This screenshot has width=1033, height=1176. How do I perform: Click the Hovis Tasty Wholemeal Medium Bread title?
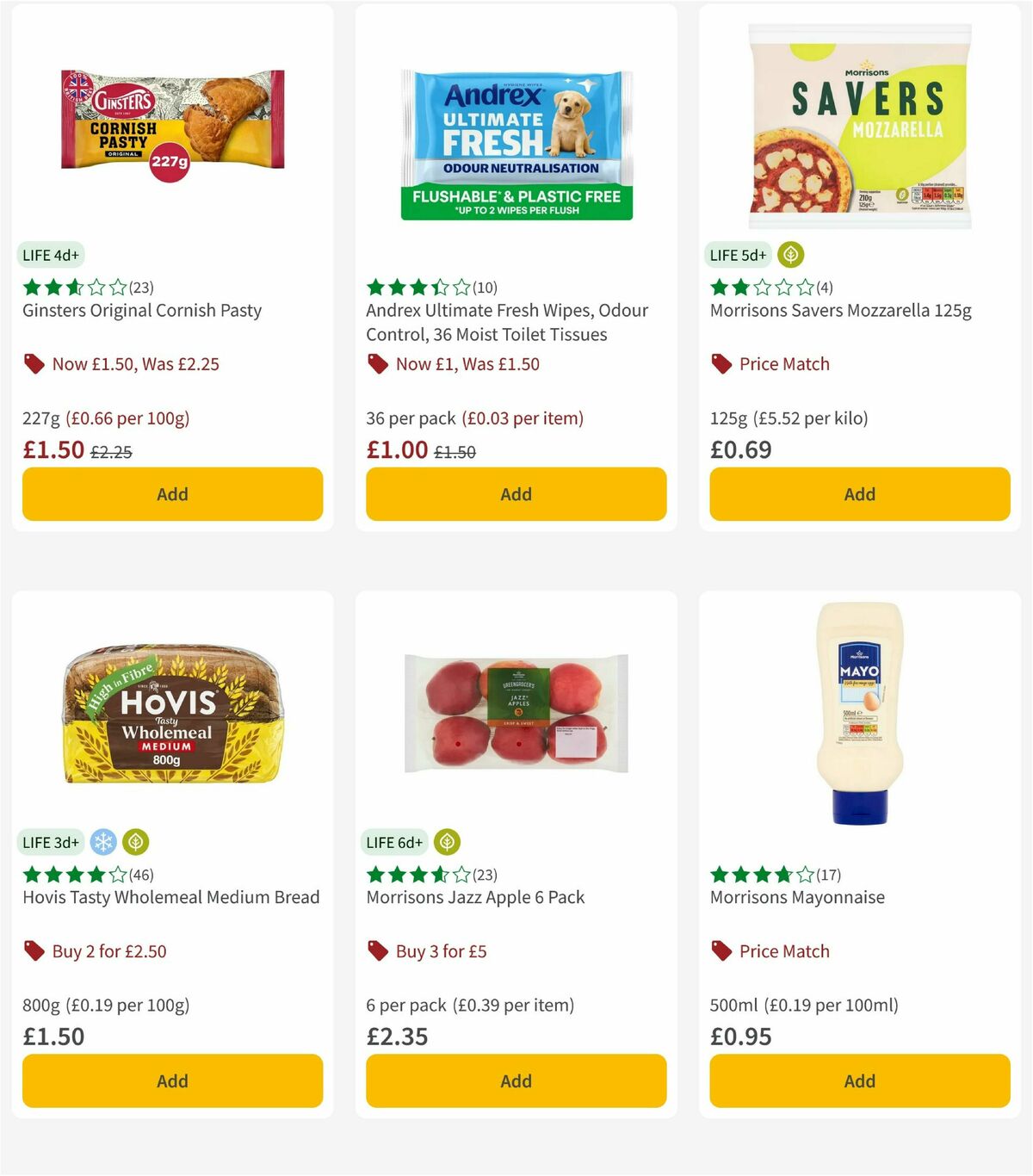tap(170, 897)
